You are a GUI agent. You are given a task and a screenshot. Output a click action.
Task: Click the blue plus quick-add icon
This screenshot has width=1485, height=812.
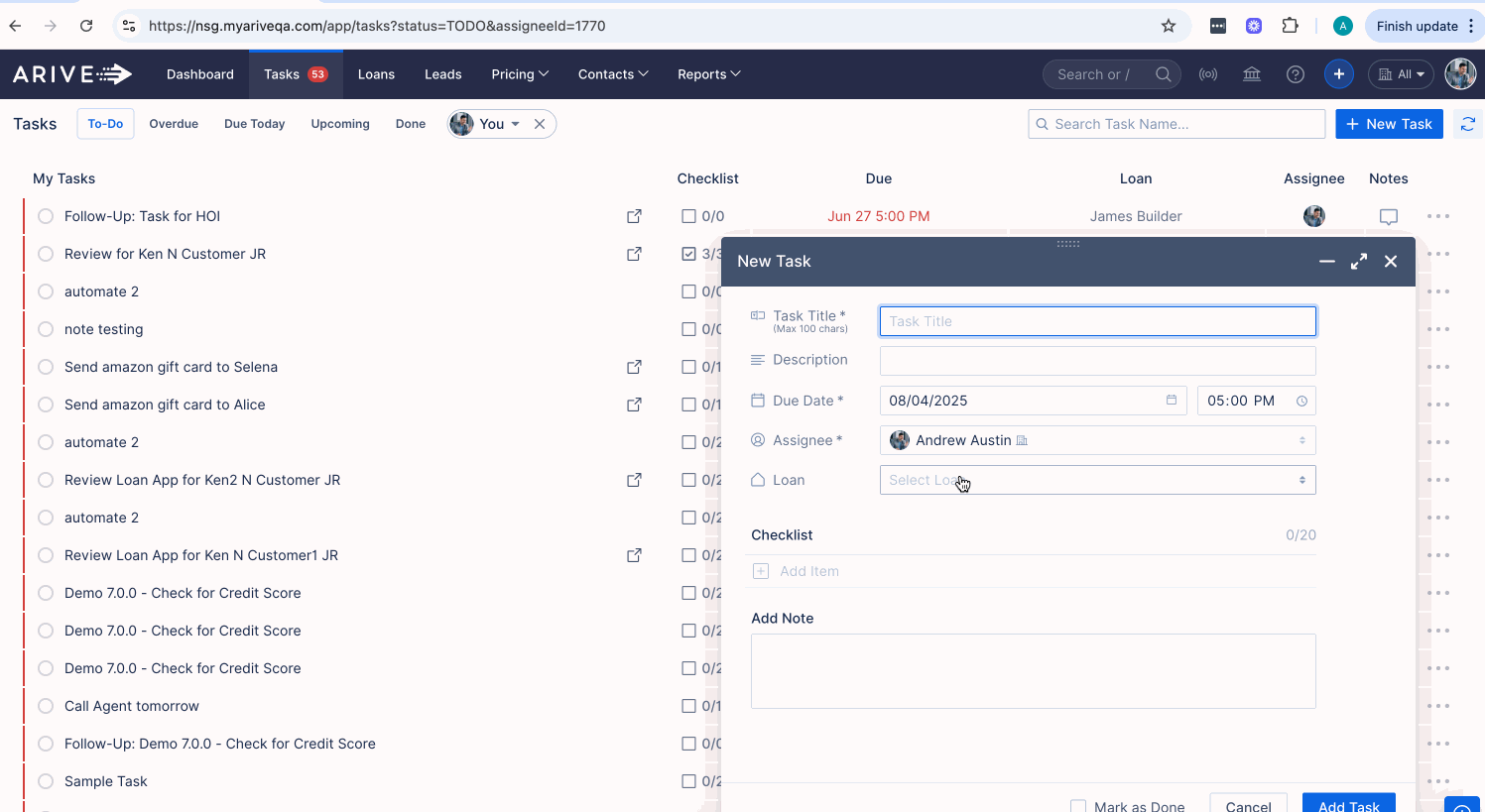click(1339, 74)
